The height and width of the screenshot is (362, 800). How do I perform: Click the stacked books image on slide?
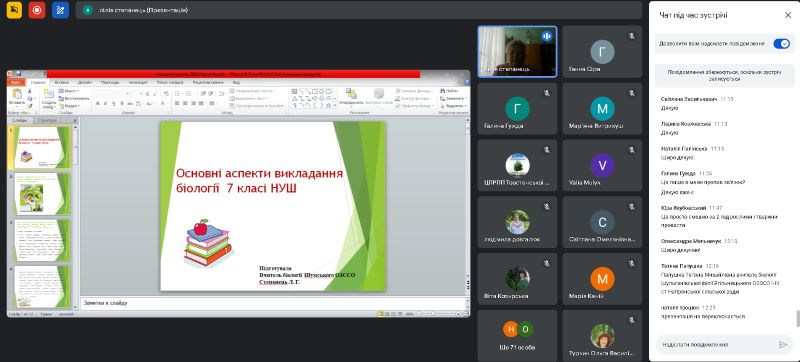click(208, 243)
